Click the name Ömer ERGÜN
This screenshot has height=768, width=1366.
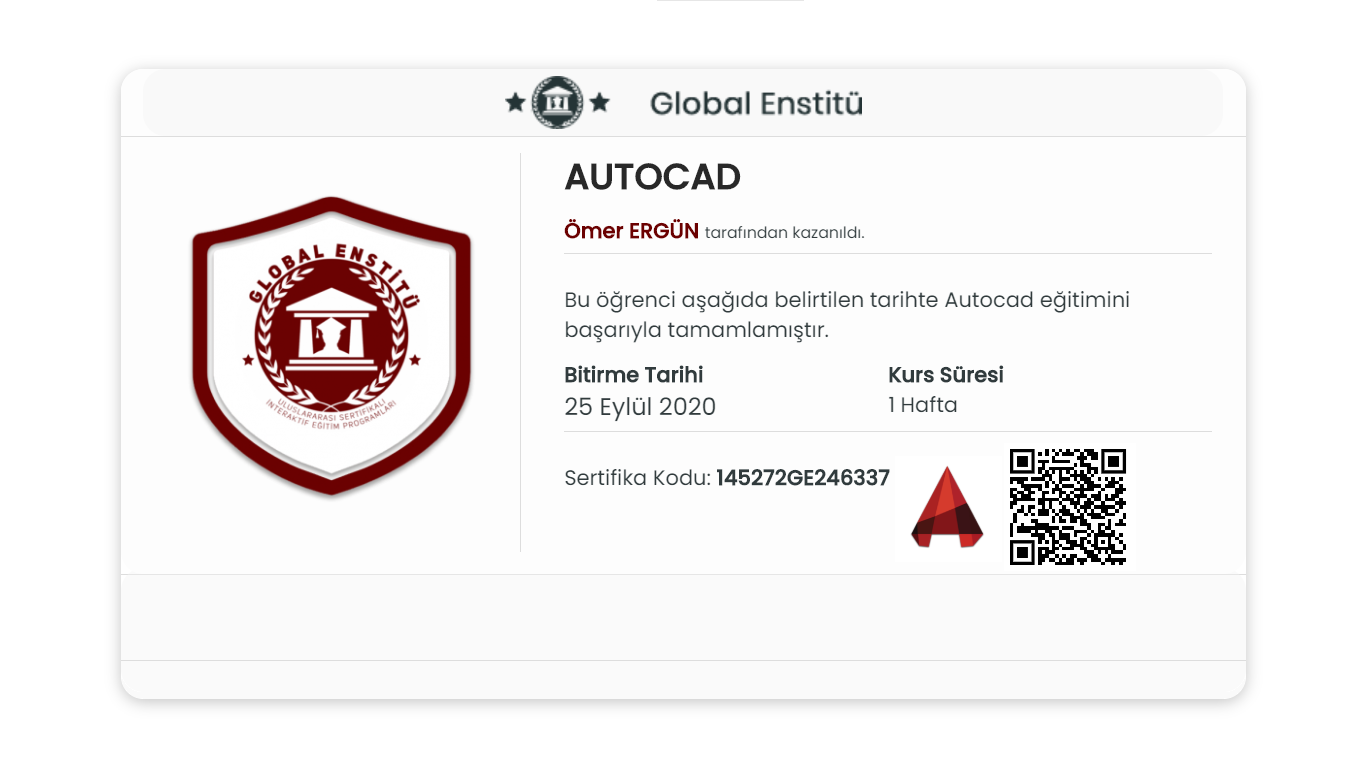[632, 231]
